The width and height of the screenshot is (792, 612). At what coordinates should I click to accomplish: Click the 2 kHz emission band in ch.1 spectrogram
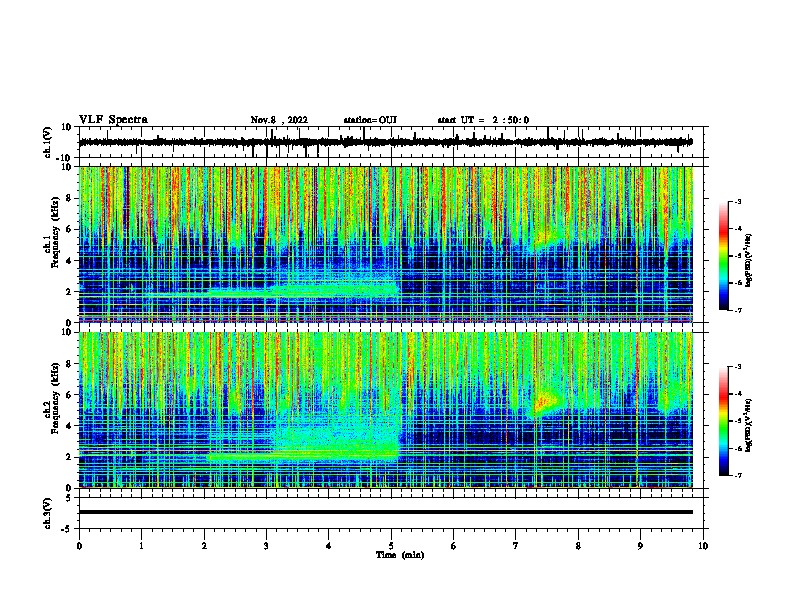303,291
